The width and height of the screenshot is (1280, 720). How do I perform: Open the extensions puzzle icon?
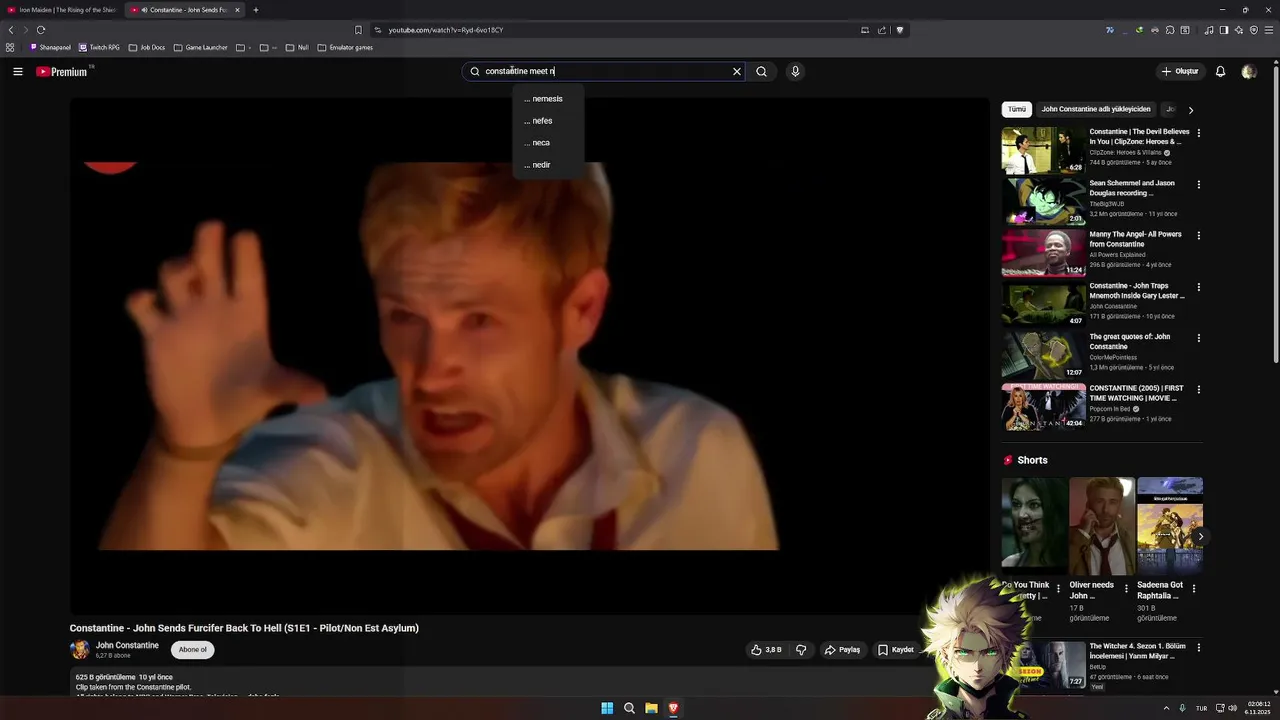[1170, 30]
